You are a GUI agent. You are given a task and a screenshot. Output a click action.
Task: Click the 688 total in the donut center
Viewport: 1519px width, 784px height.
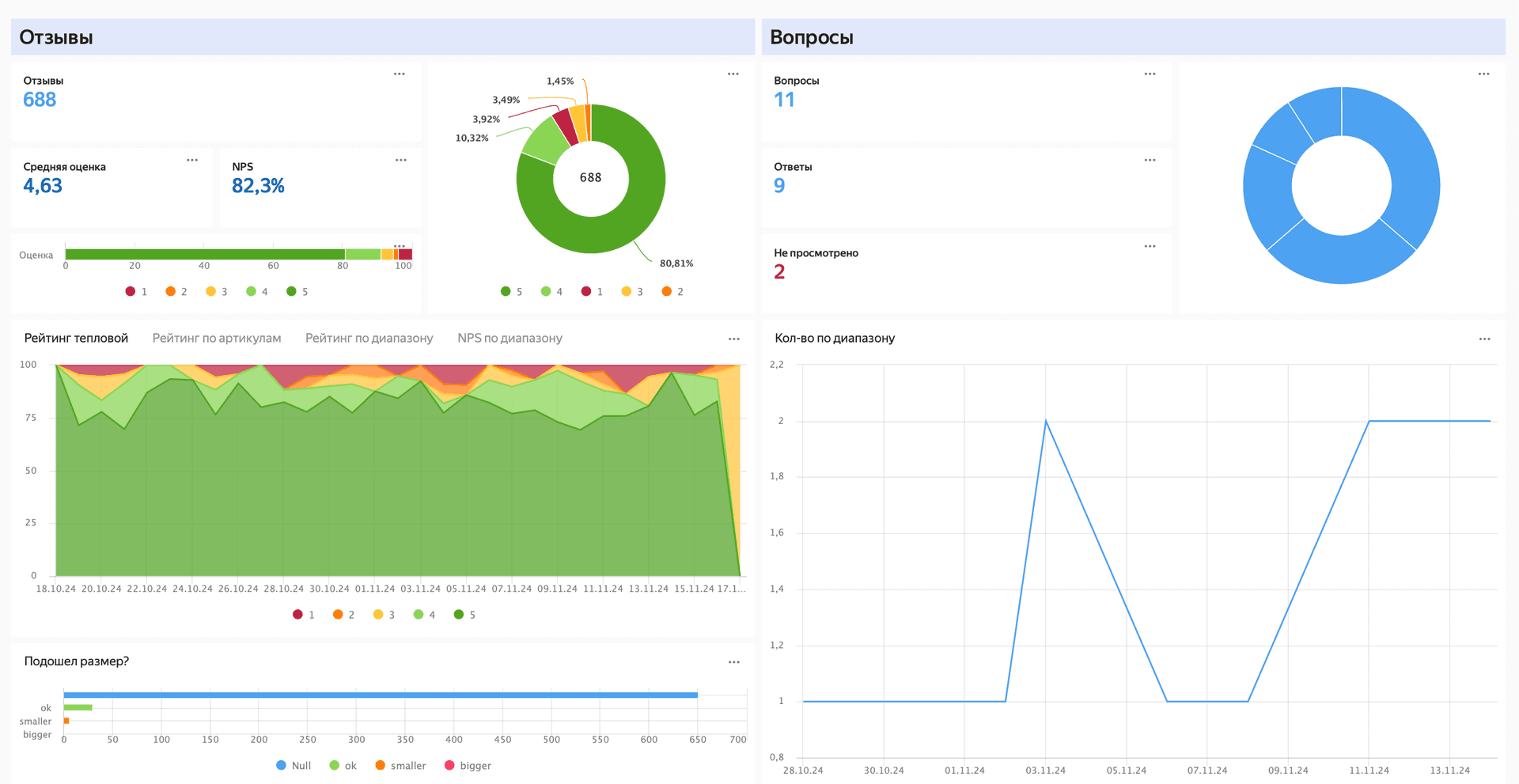[x=591, y=177]
